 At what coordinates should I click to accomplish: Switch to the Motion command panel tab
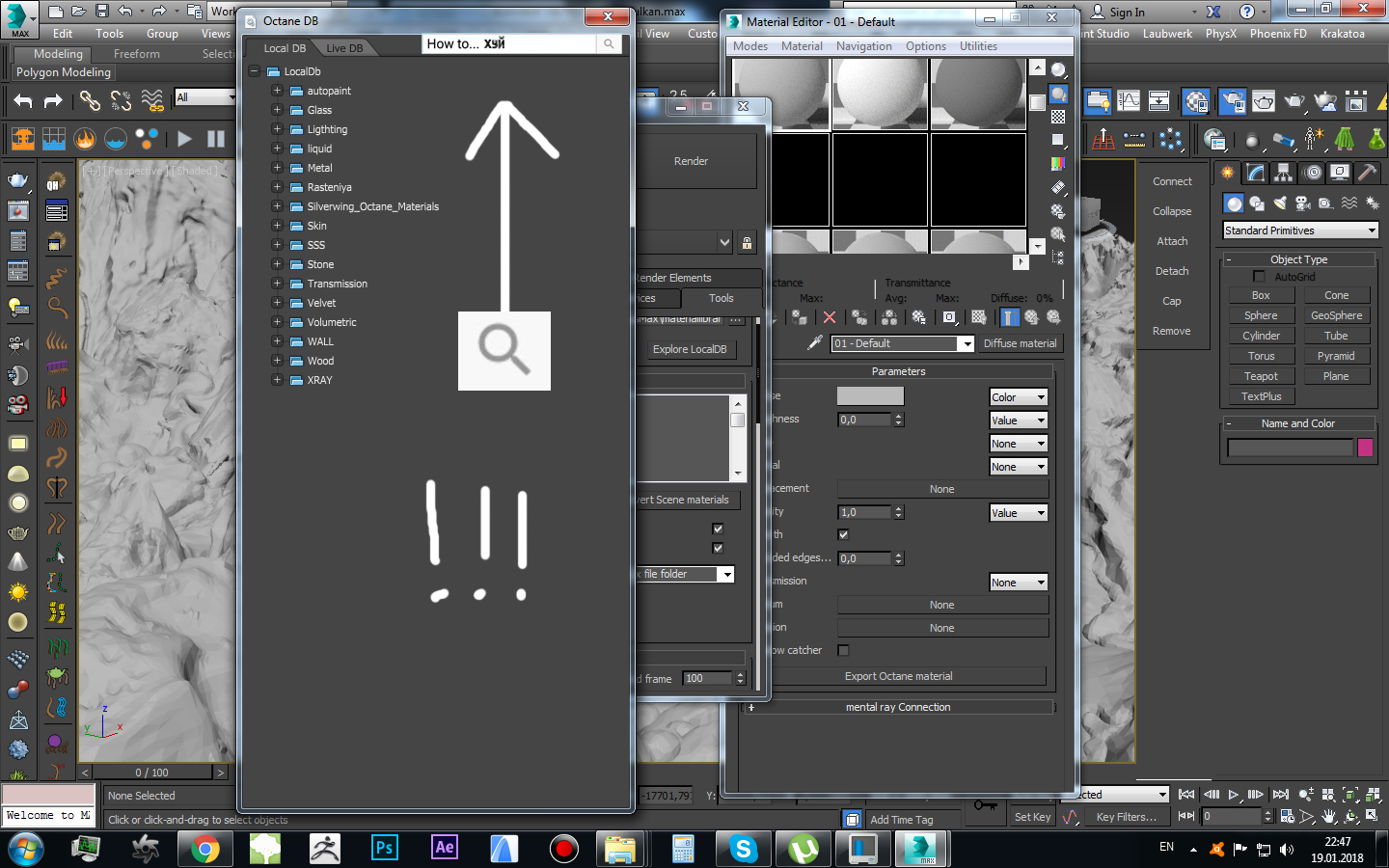pos(1312,173)
